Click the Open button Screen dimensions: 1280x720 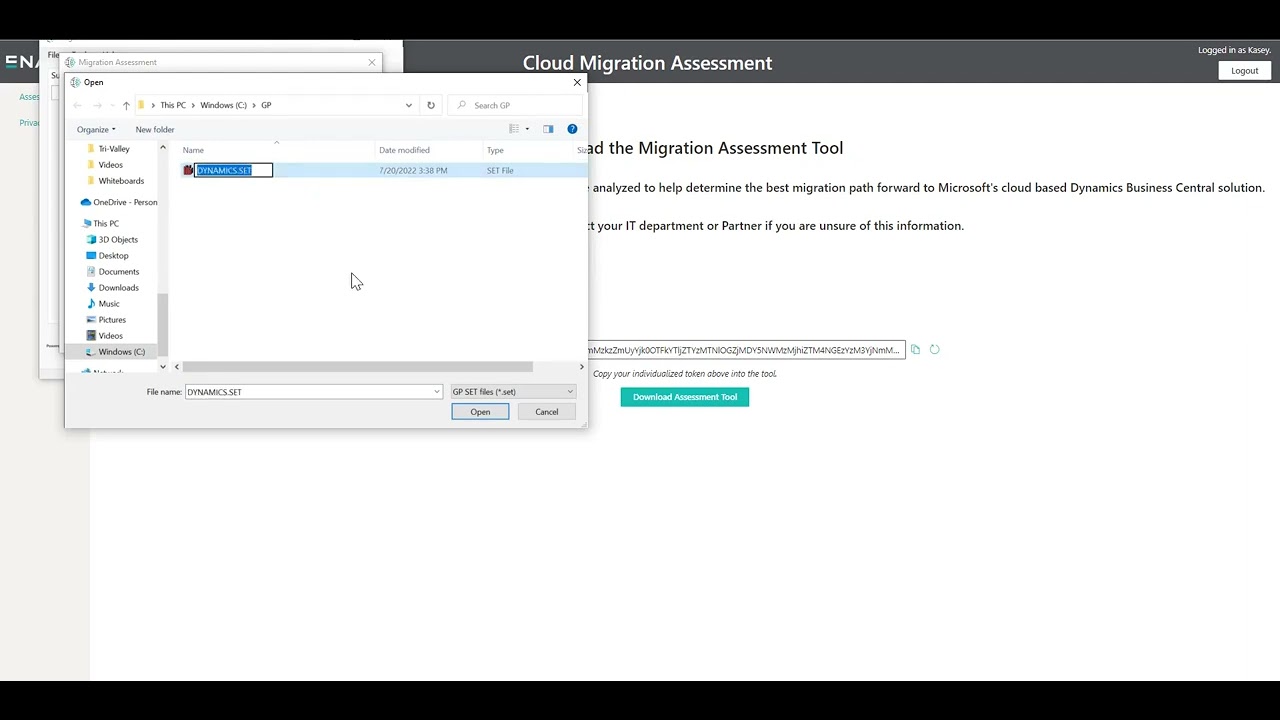pyautogui.click(x=480, y=412)
